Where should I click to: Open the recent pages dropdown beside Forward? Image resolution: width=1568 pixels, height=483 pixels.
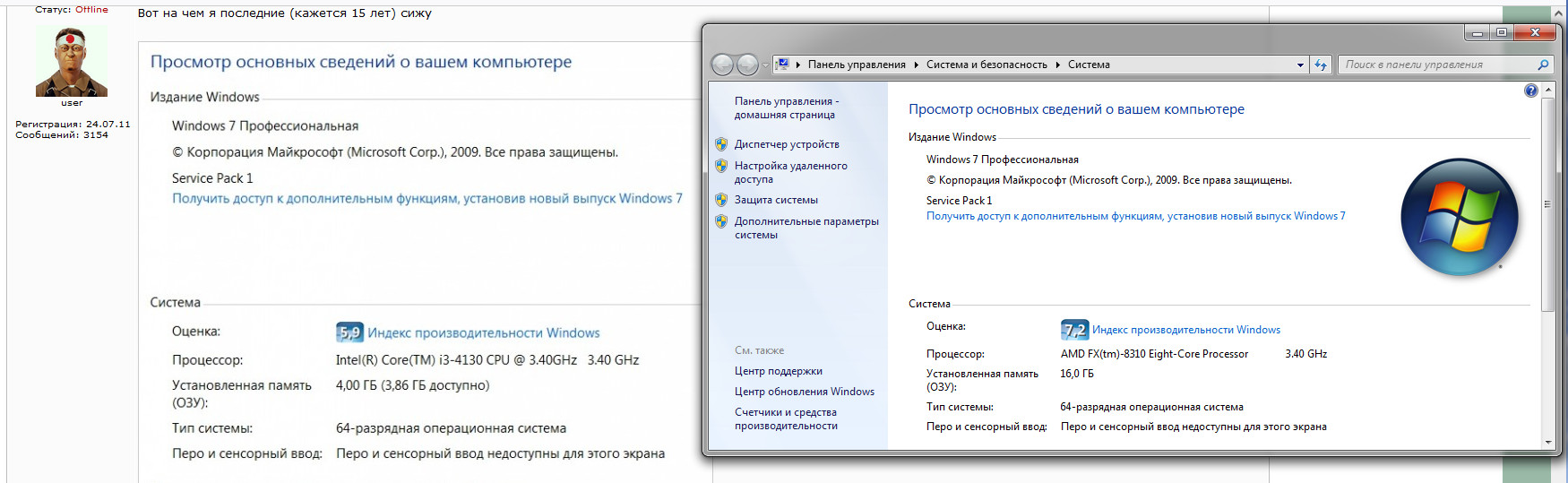tap(765, 65)
